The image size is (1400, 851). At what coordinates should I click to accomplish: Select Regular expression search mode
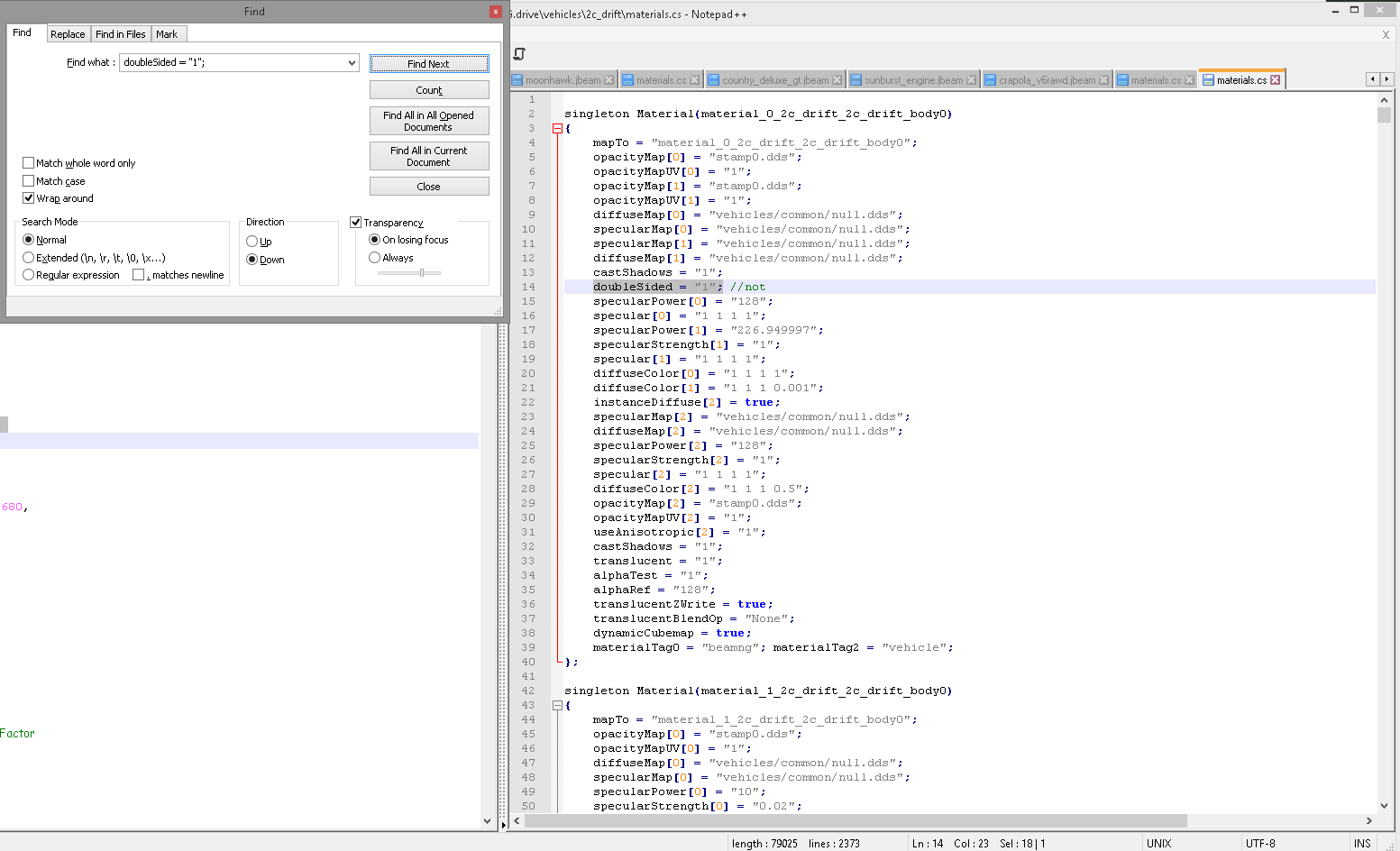point(29,275)
